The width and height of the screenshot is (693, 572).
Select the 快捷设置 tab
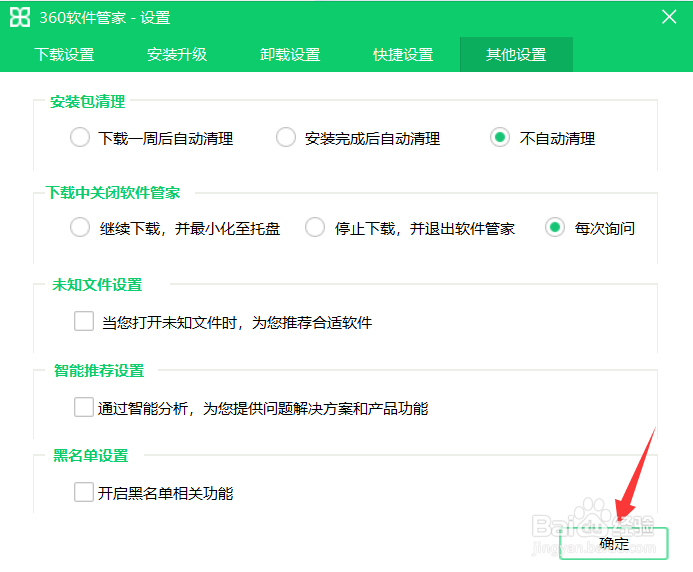[x=403, y=54]
